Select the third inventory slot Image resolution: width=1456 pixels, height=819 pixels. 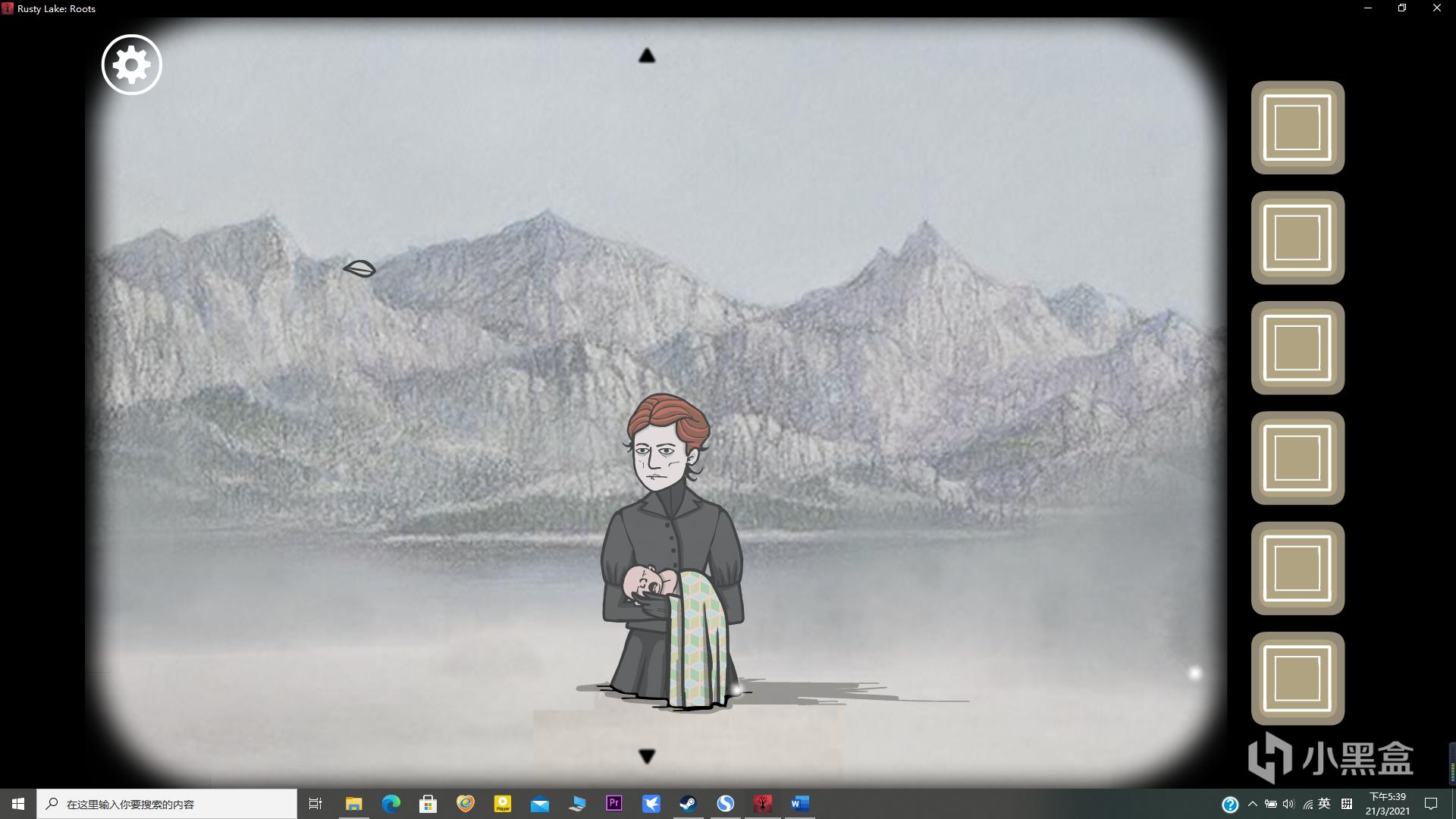1297,348
